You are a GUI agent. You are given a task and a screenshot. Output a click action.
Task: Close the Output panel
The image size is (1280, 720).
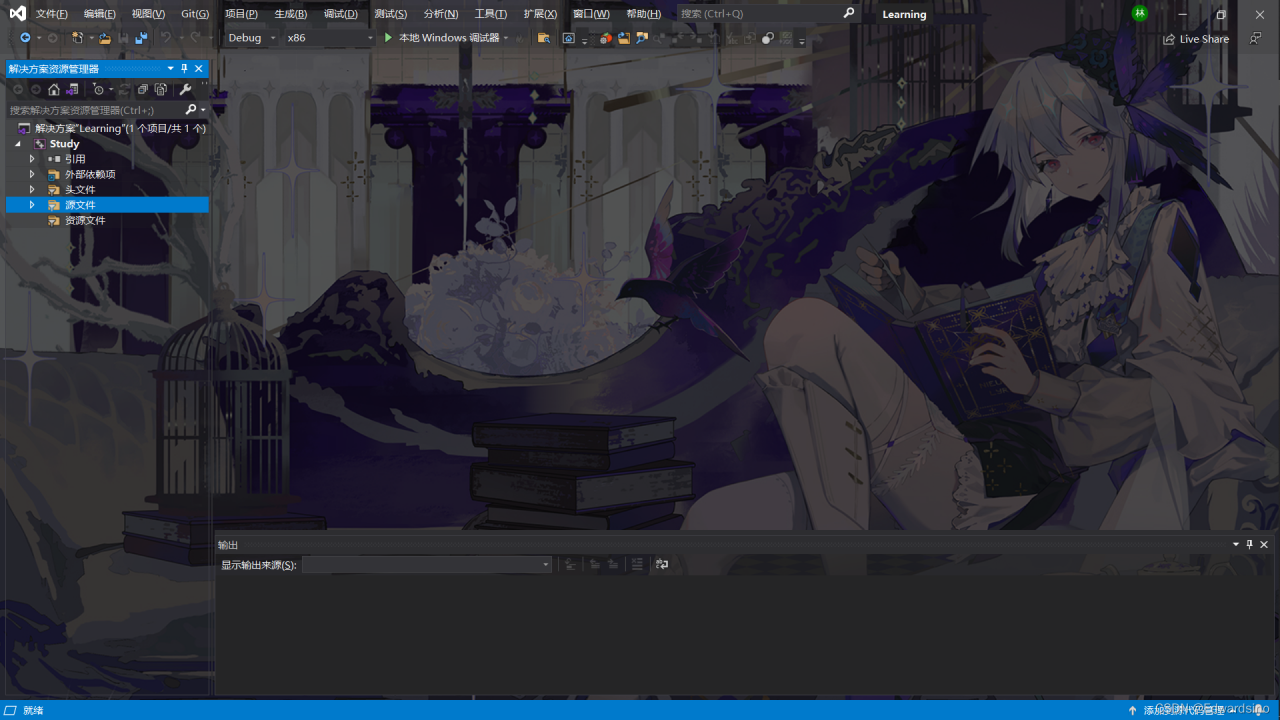coord(1264,544)
